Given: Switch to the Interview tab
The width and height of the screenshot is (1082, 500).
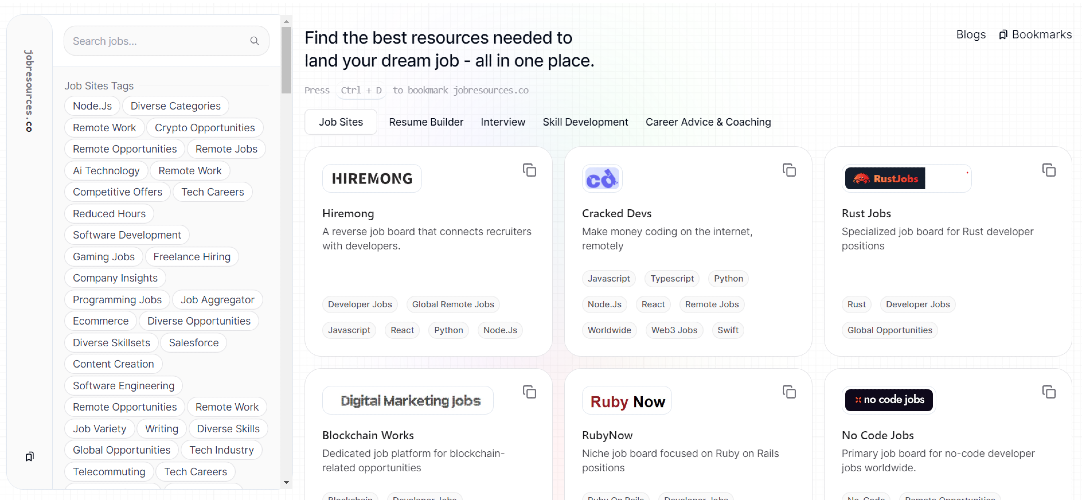Looking at the screenshot, I should (503, 122).
